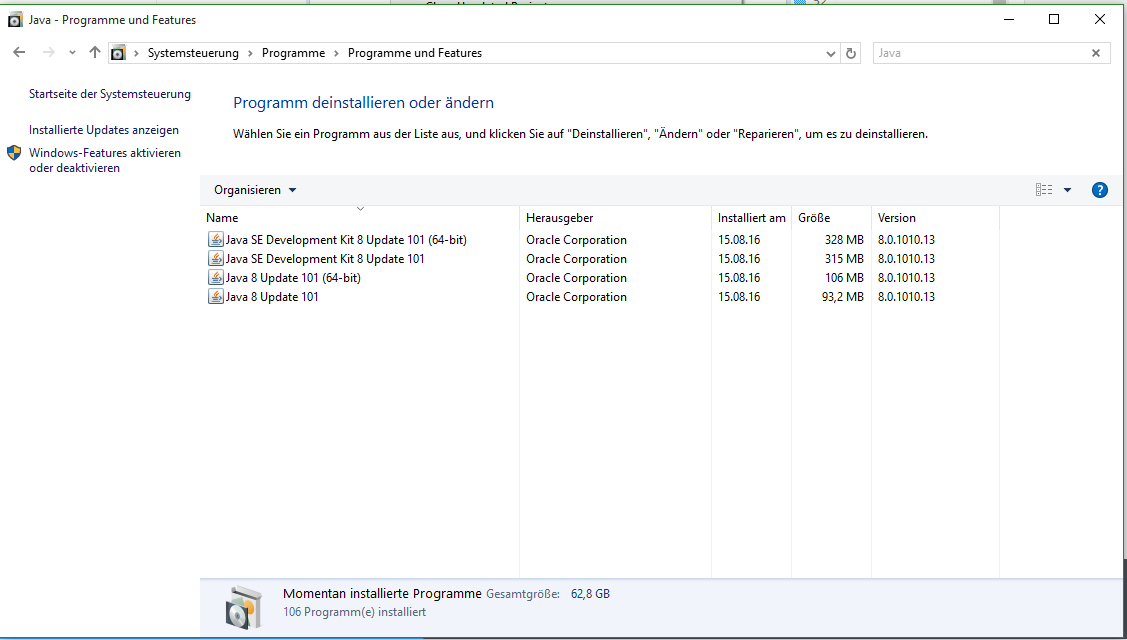The height and width of the screenshot is (640, 1127).
Task: Click inside the search box containing Java
Action: point(981,53)
